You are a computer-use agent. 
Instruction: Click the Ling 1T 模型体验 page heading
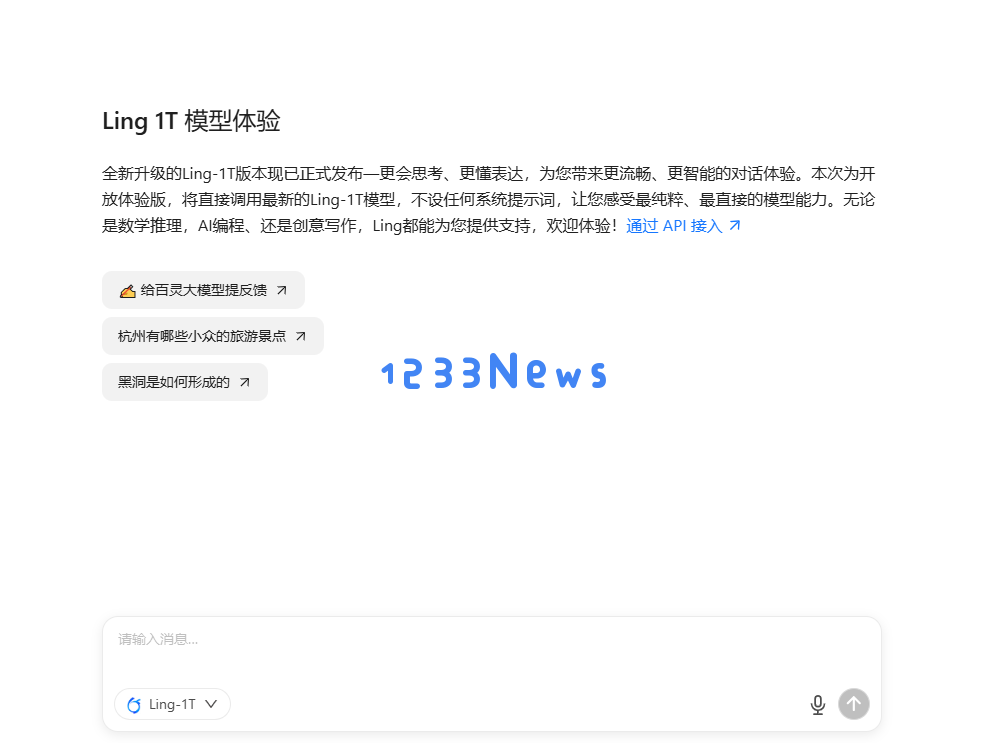pyautogui.click(x=191, y=121)
